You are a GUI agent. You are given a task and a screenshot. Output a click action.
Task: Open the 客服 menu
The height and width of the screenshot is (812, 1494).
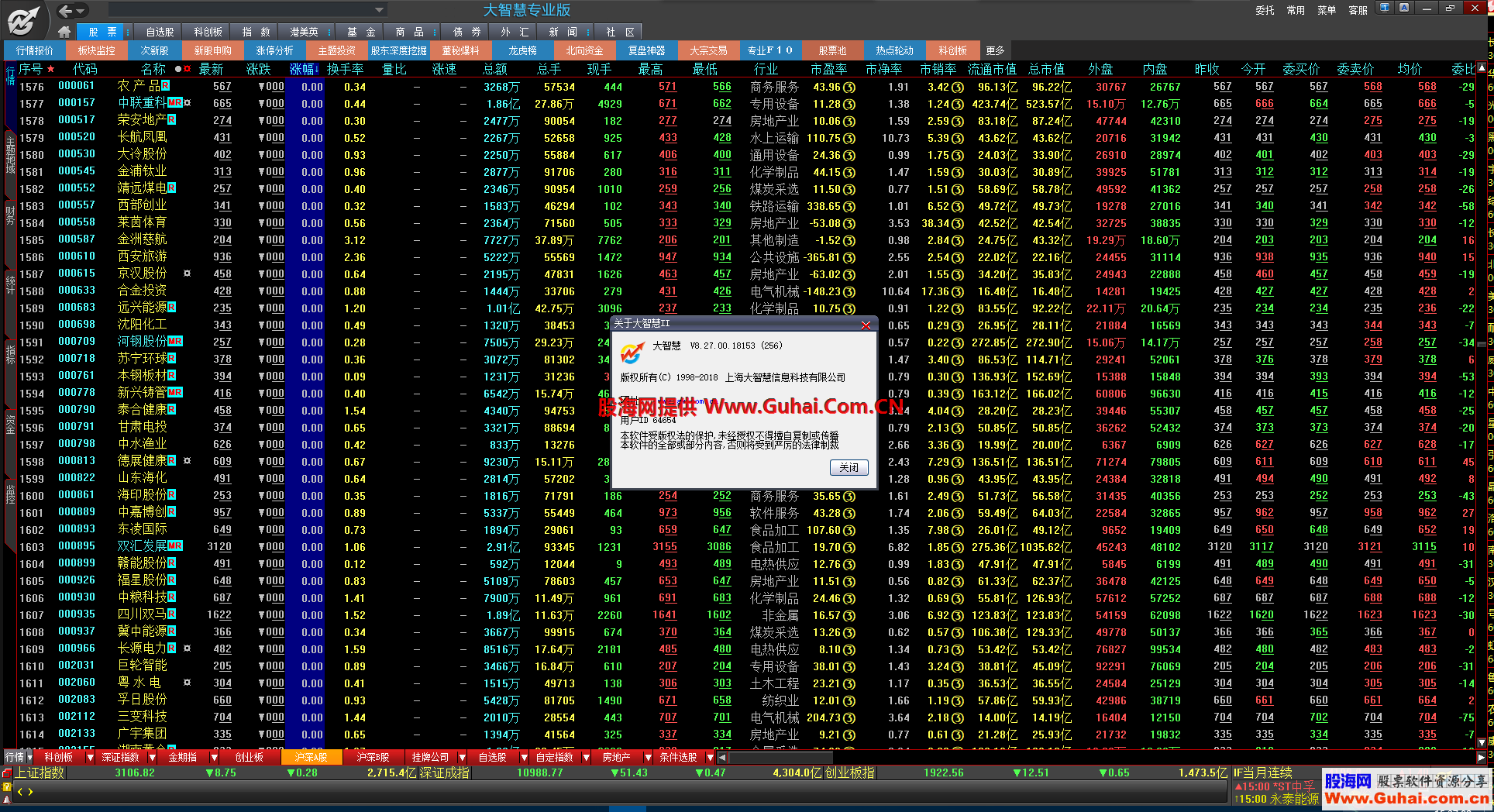(1358, 10)
